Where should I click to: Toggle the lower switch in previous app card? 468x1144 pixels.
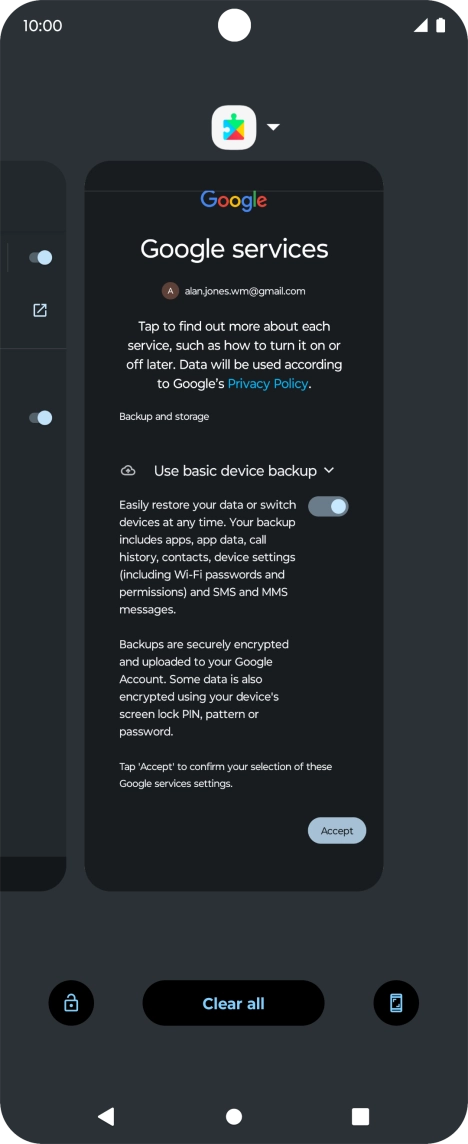tap(41, 417)
